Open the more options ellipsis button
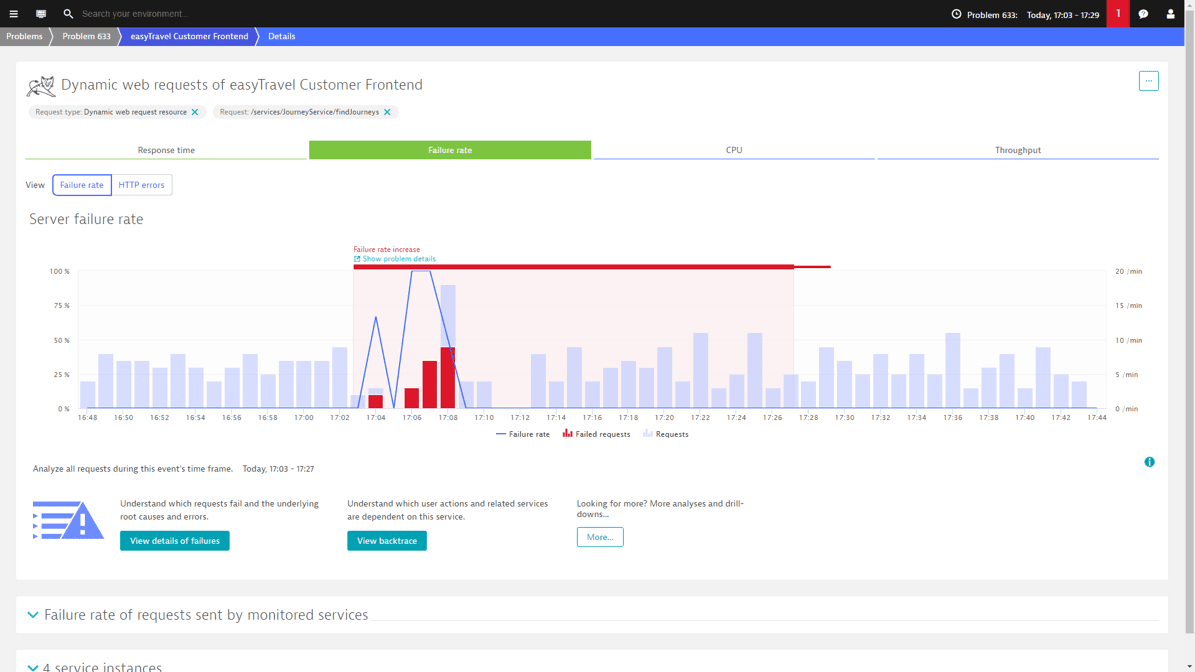The width and height of the screenshot is (1195, 672). point(1149,81)
